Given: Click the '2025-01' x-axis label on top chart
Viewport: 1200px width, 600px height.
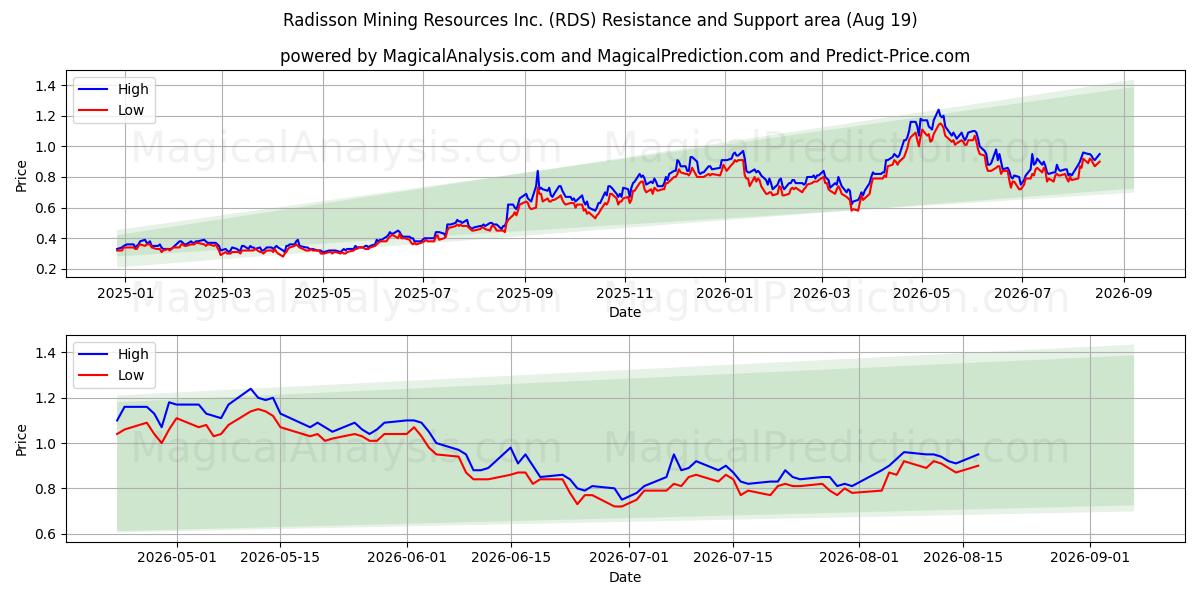Looking at the screenshot, I should 125,294.
